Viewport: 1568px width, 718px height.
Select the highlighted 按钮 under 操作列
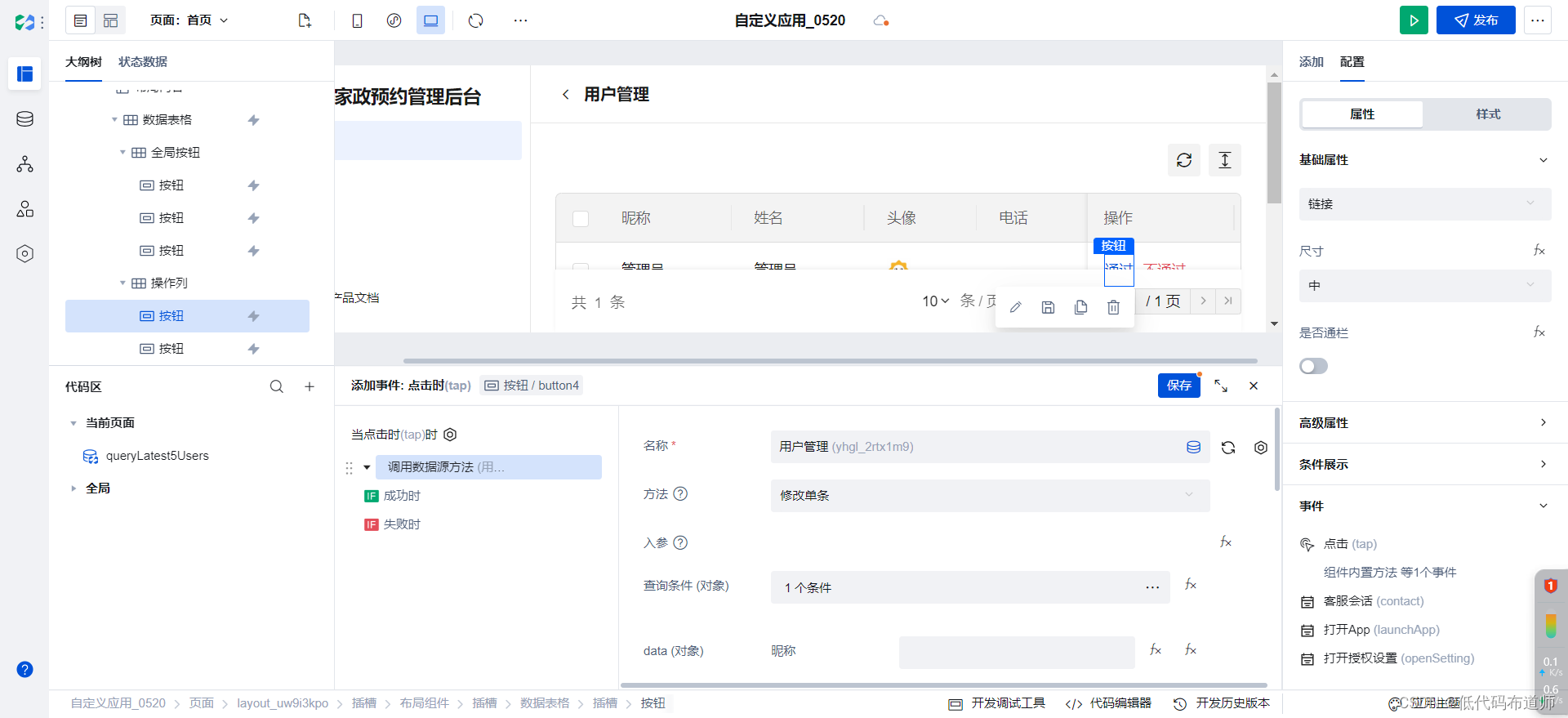point(187,316)
